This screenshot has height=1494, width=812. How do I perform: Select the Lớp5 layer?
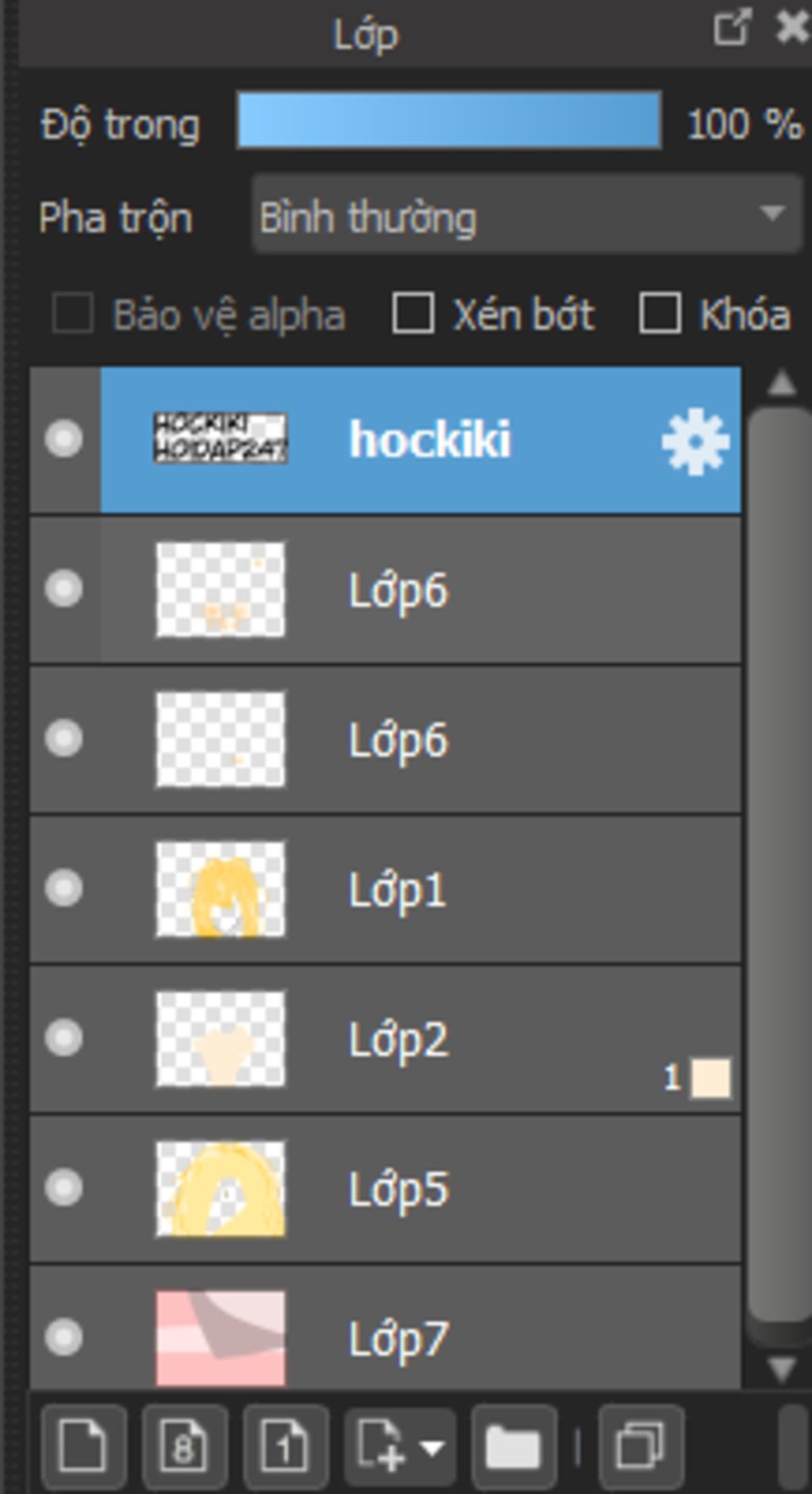tap(476, 1189)
